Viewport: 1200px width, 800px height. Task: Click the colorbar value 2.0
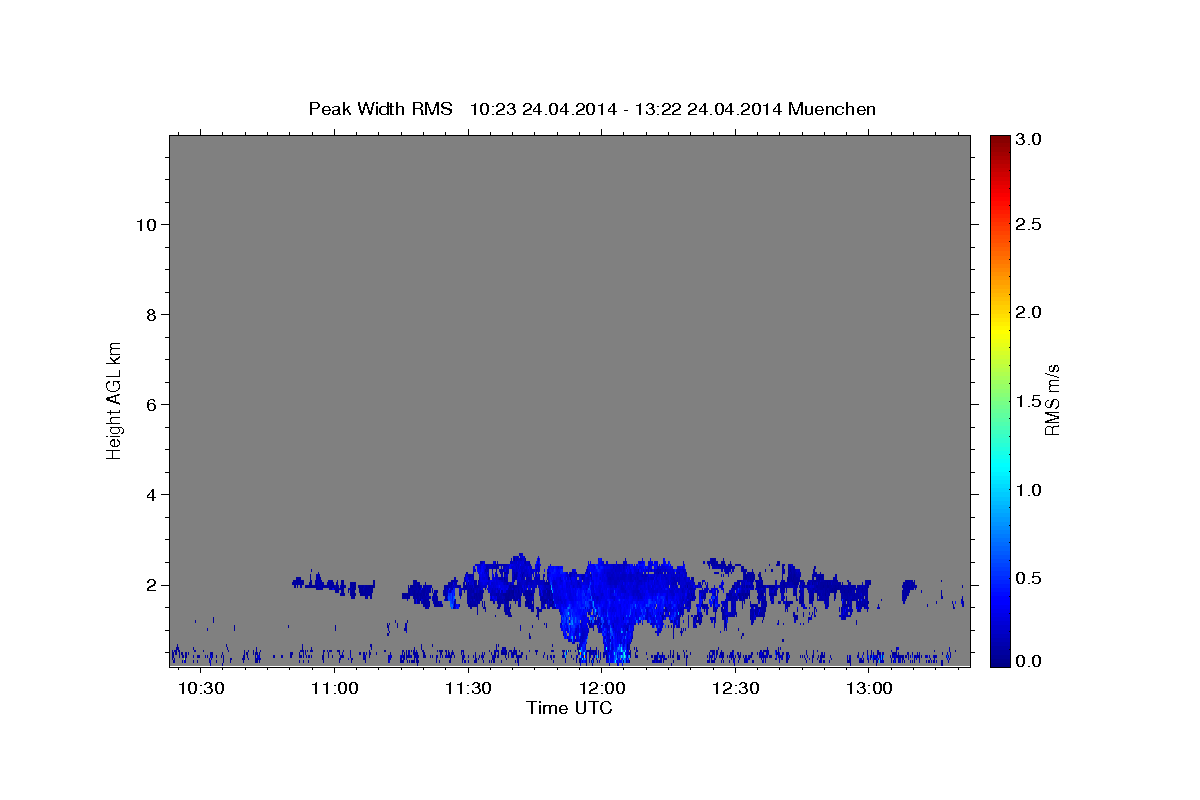[x=1028, y=312]
